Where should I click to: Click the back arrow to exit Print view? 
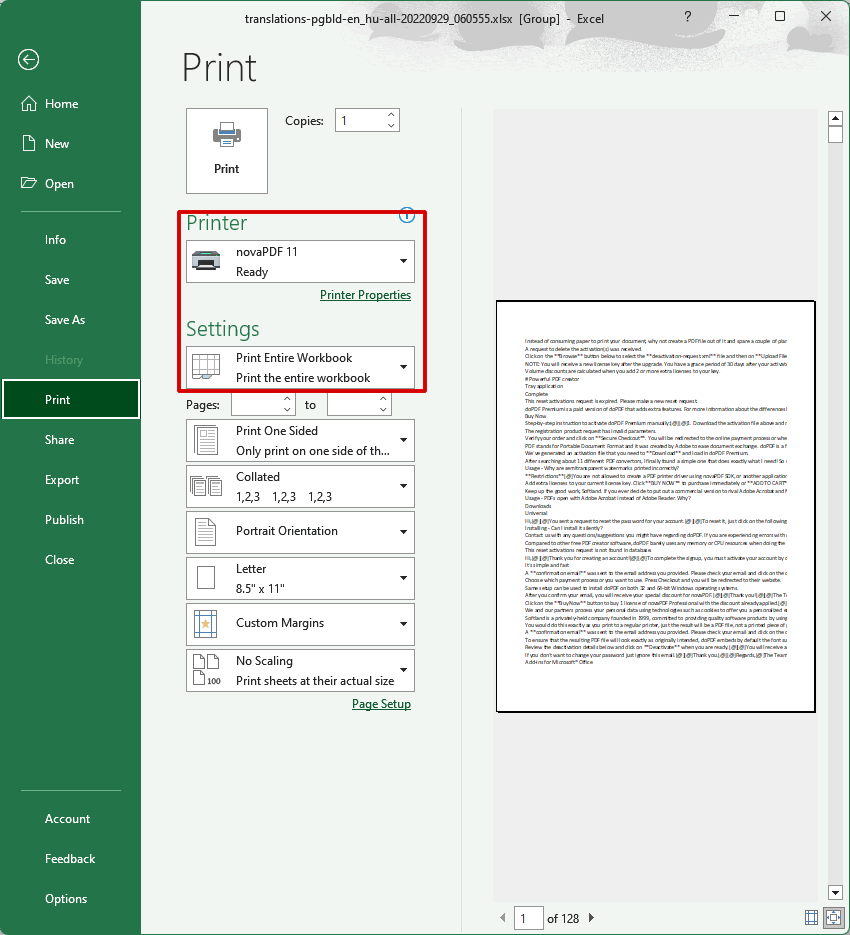[27, 60]
